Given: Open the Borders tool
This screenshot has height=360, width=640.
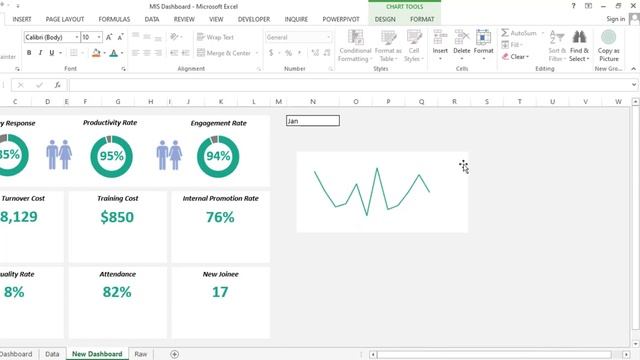Looking at the screenshot, I should click(x=73, y=53).
